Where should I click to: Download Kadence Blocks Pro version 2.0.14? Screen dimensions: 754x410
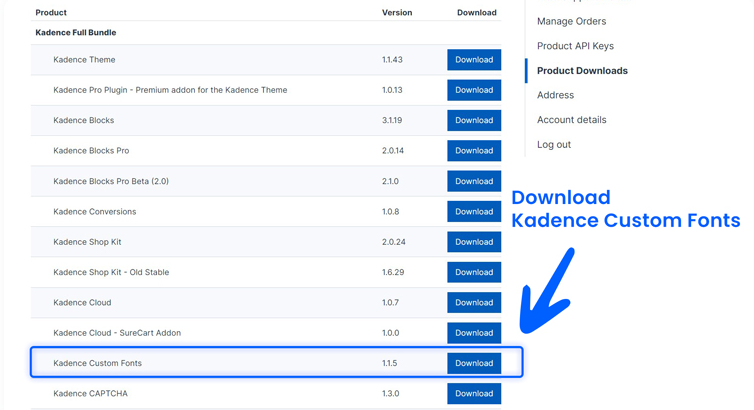[x=473, y=151]
